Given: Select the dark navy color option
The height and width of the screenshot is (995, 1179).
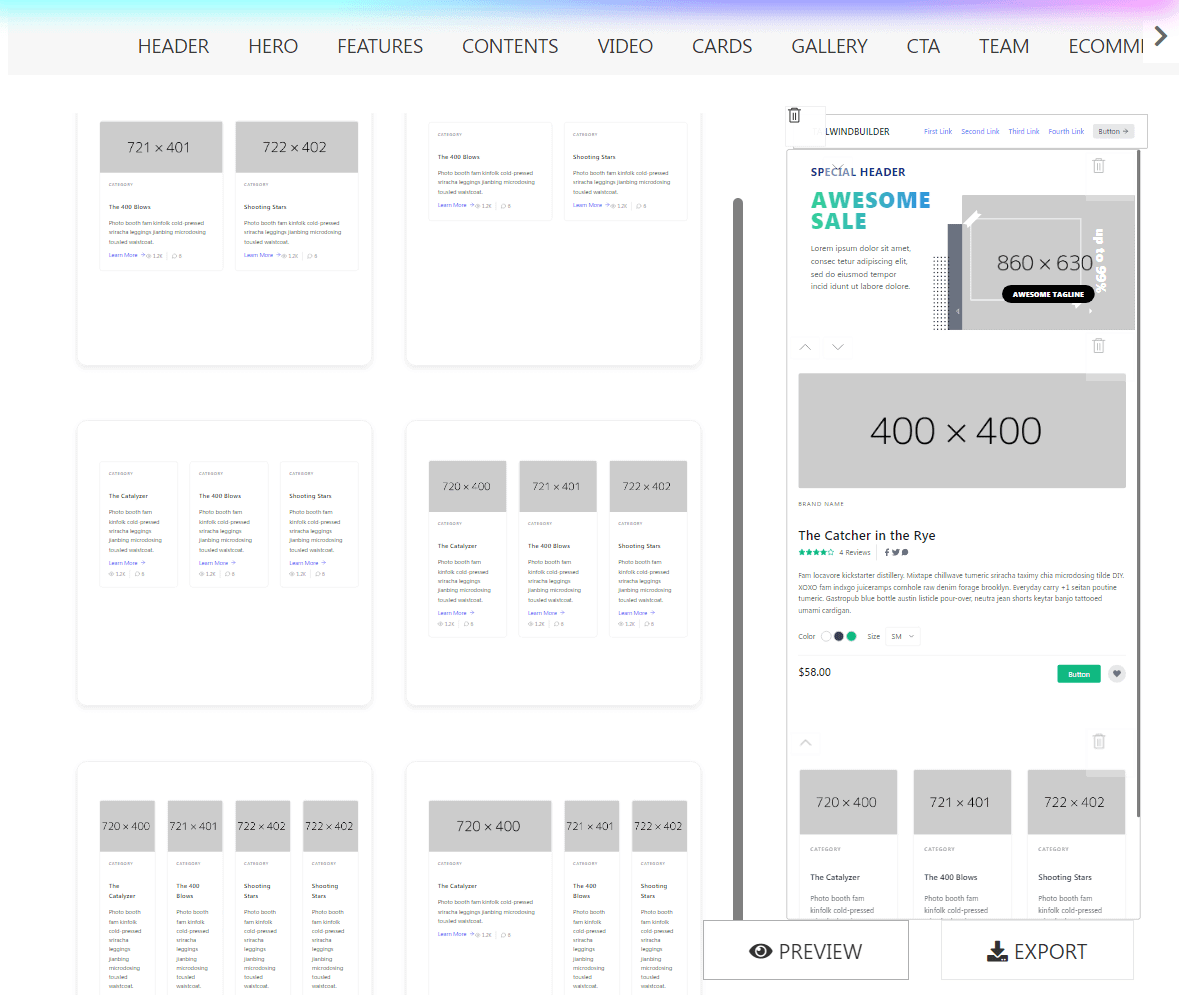Looking at the screenshot, I should (839, 636).
